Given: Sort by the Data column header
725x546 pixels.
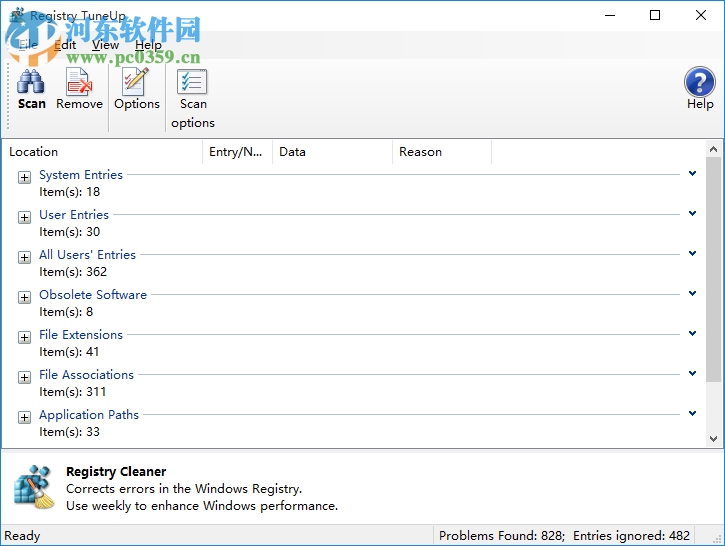Looking at the screenshot, I should [x=332, y=152].
